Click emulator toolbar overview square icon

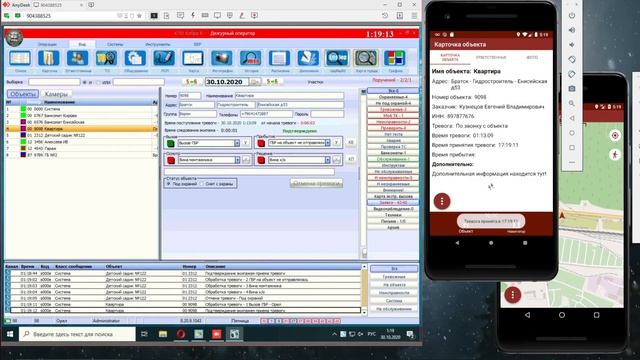572,147
